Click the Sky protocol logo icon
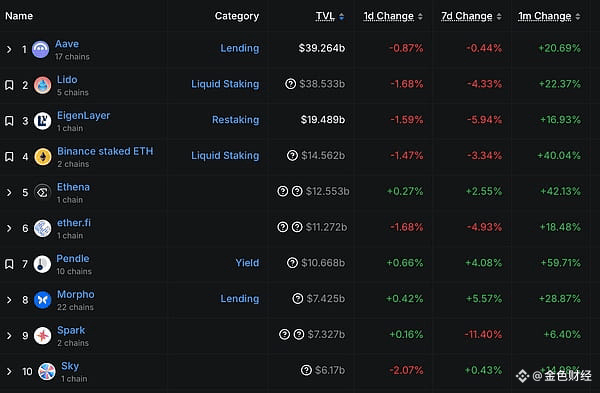The height and width of the screenshot is (393, 600). coord(47,371)
